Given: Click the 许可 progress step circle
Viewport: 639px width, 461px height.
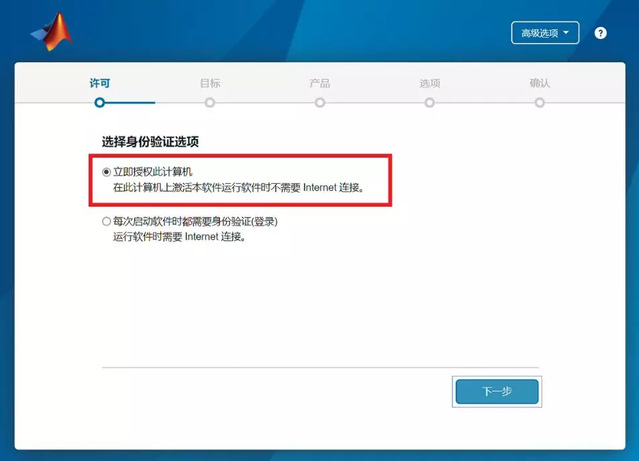Looking at the screenshot, I should [x=100, y=103].
